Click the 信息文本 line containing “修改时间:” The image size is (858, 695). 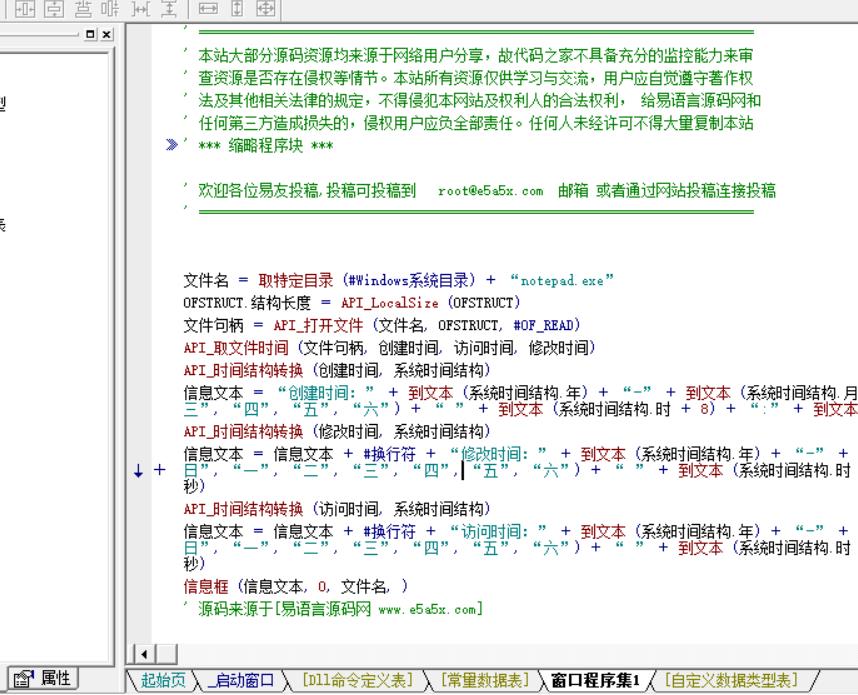click(520, 470)
